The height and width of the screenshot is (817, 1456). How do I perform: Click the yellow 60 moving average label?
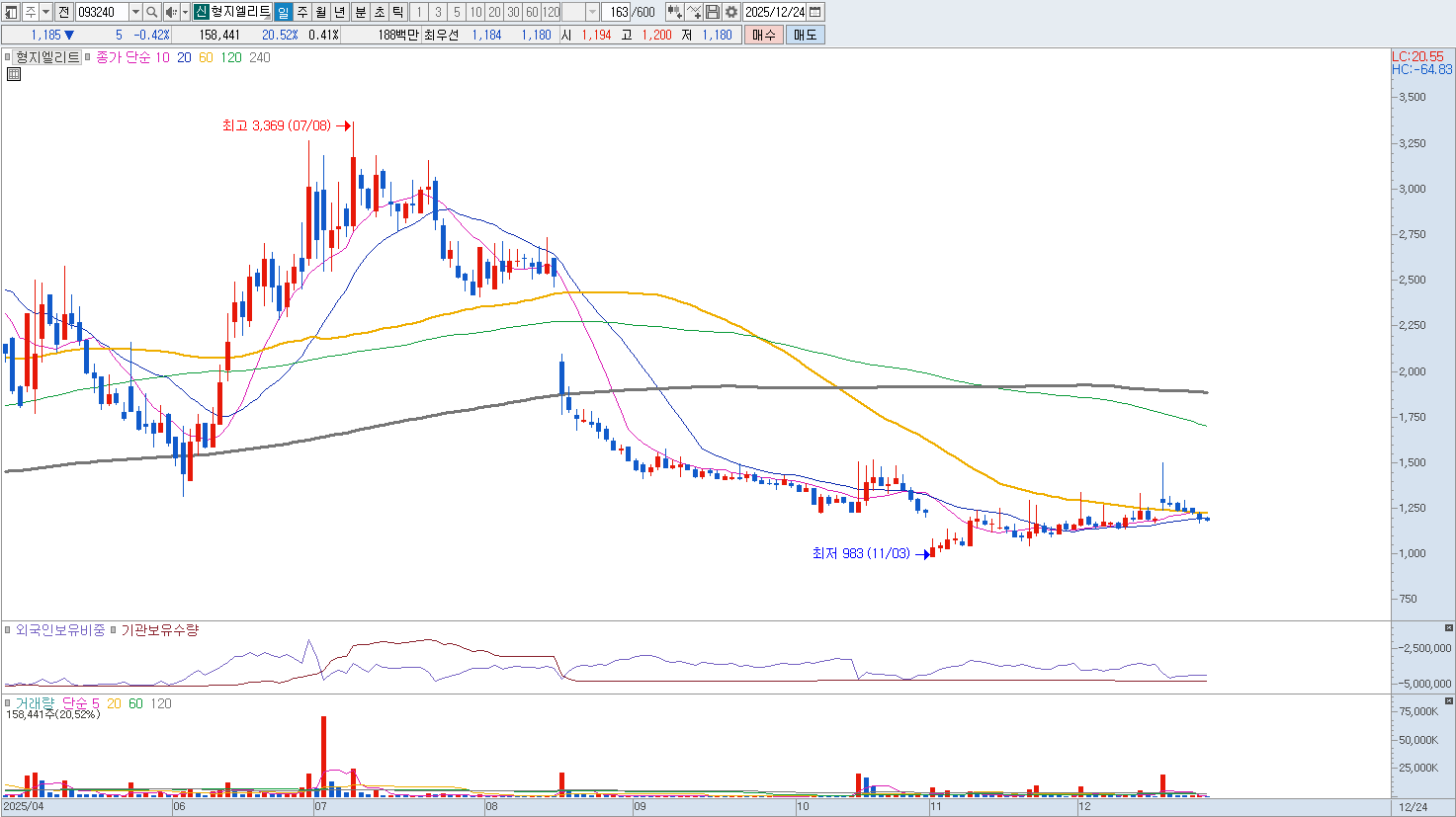click(x=206, y=57)
